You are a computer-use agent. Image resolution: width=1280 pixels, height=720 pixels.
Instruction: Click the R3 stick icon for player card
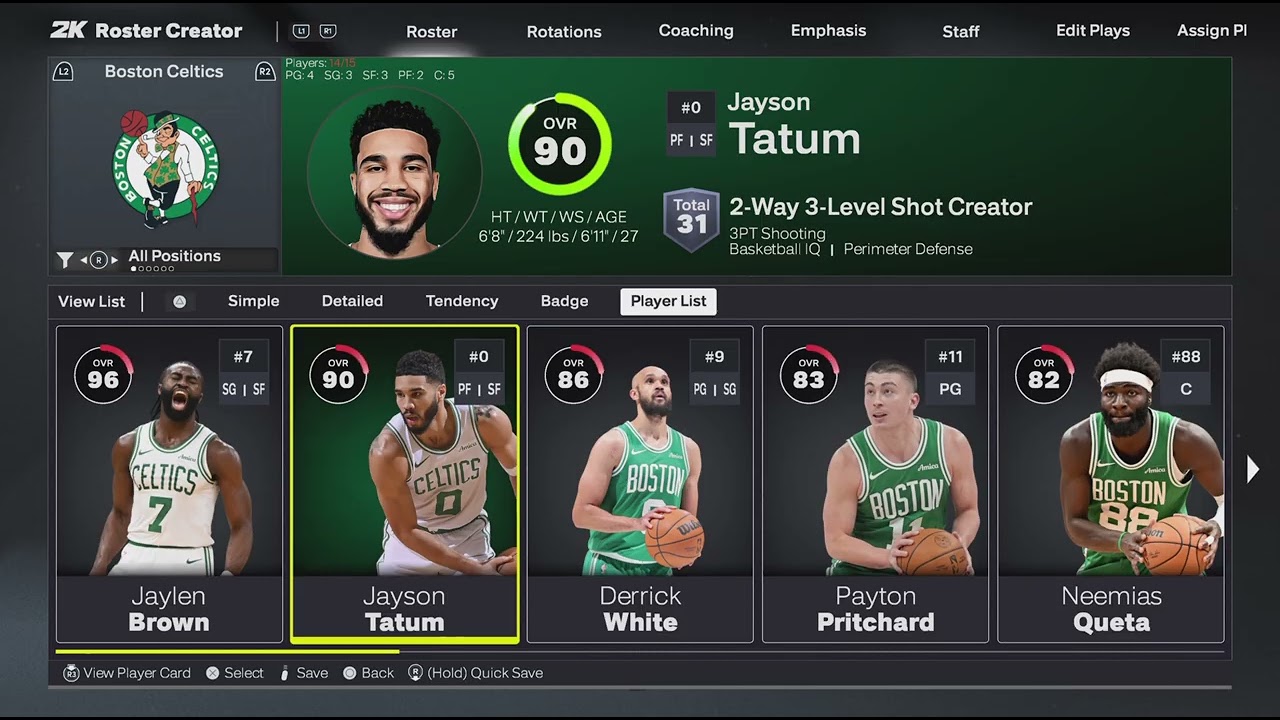pyautogui.click(x=71, y=673)
